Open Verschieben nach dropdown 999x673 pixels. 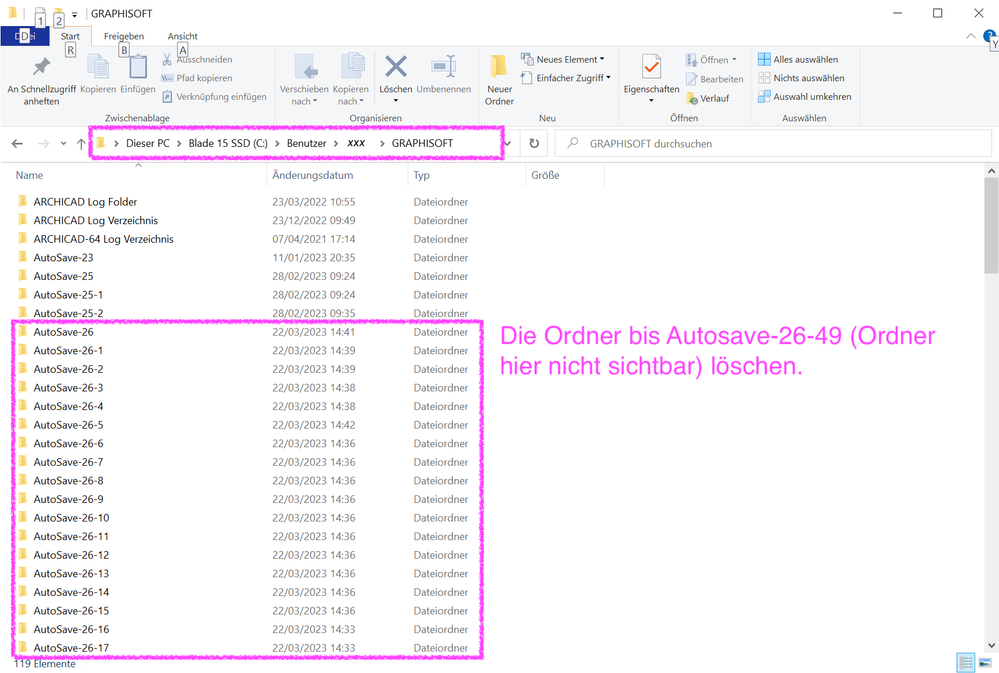click(x=304, y=80)
